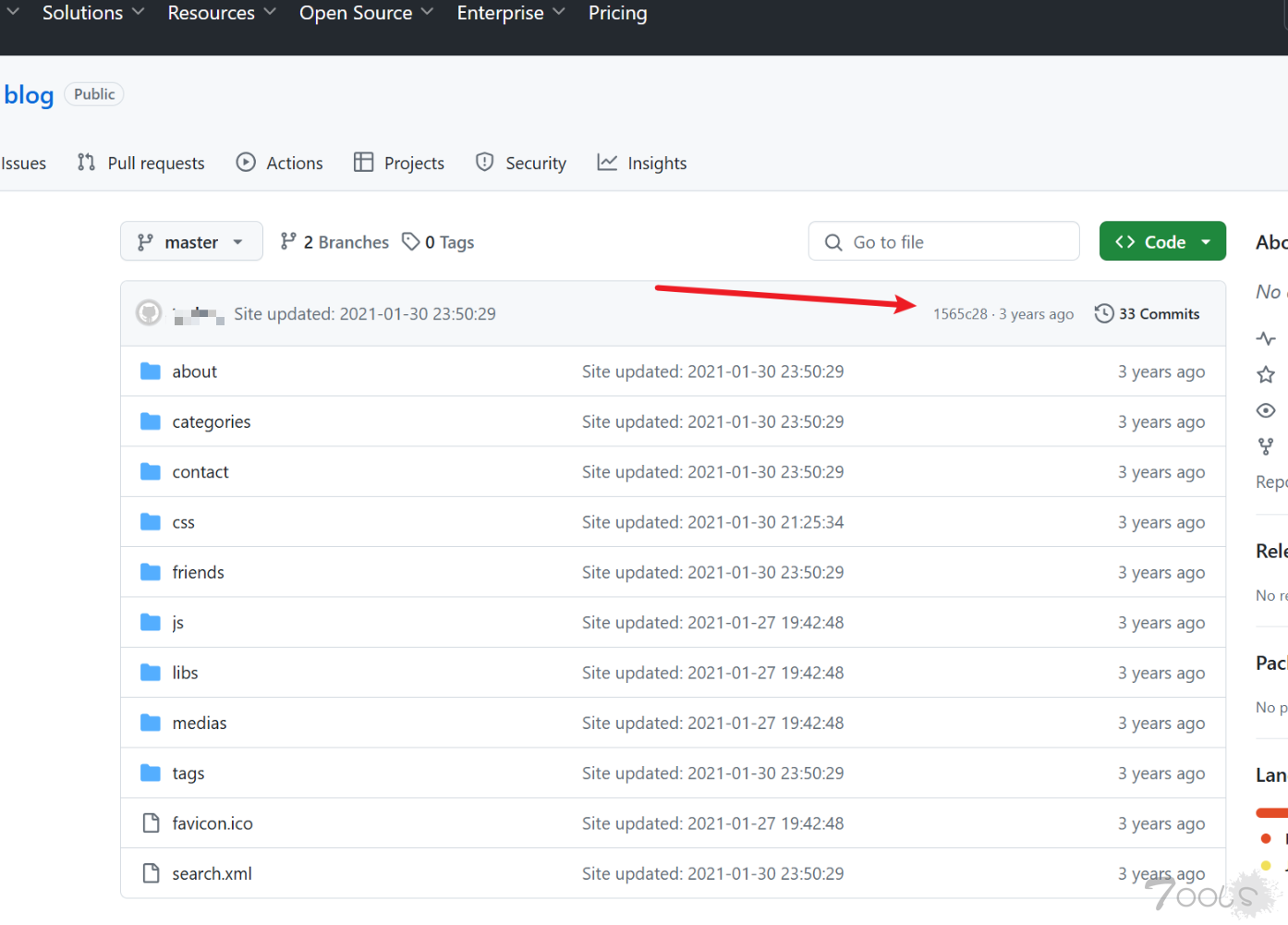
Task: Click the Insights graph icon
Action: click(607, 163)
